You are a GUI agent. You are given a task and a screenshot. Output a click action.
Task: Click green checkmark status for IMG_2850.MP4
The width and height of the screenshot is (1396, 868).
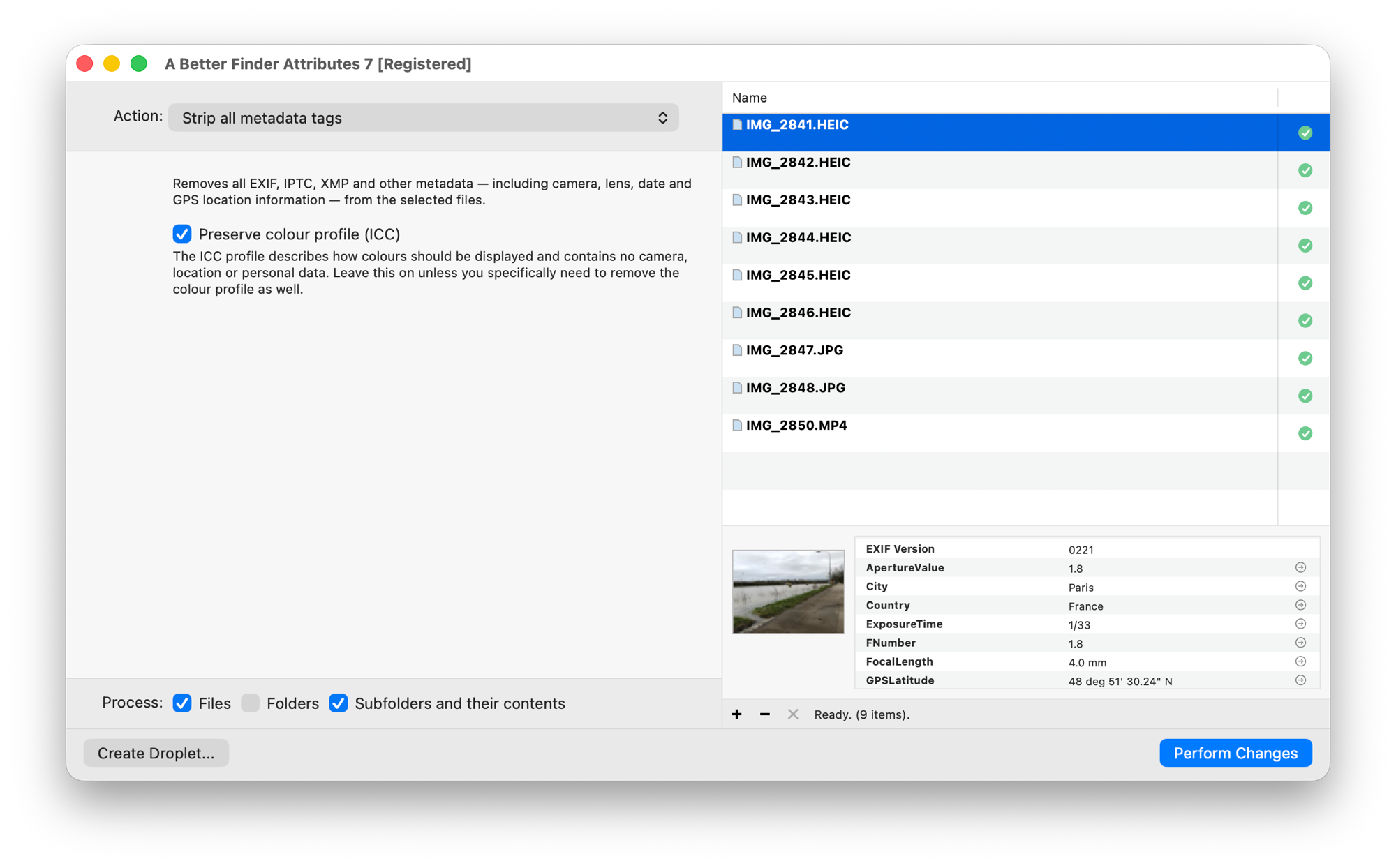[1305, 434]
